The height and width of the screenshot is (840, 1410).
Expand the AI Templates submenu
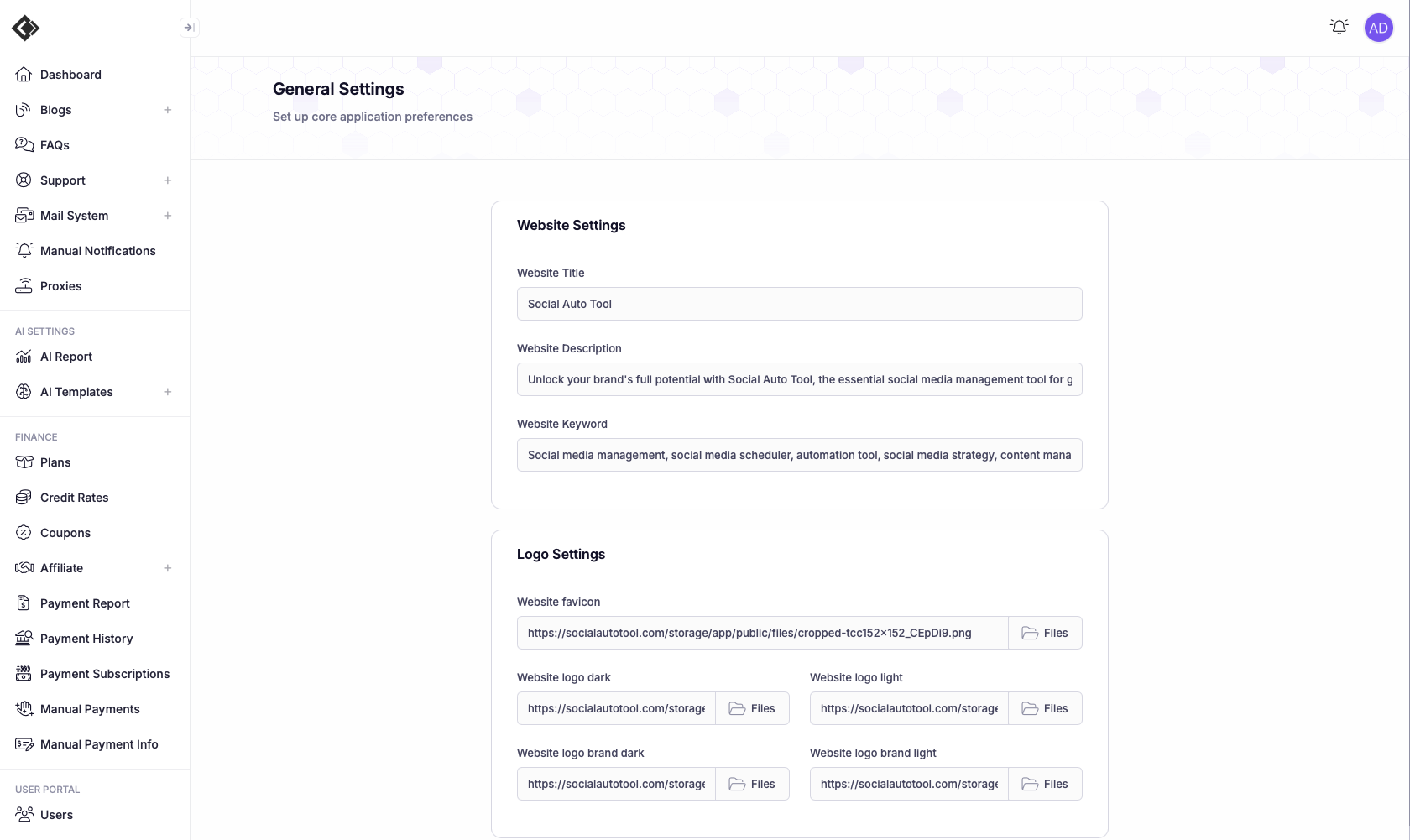tap(168, 392)
